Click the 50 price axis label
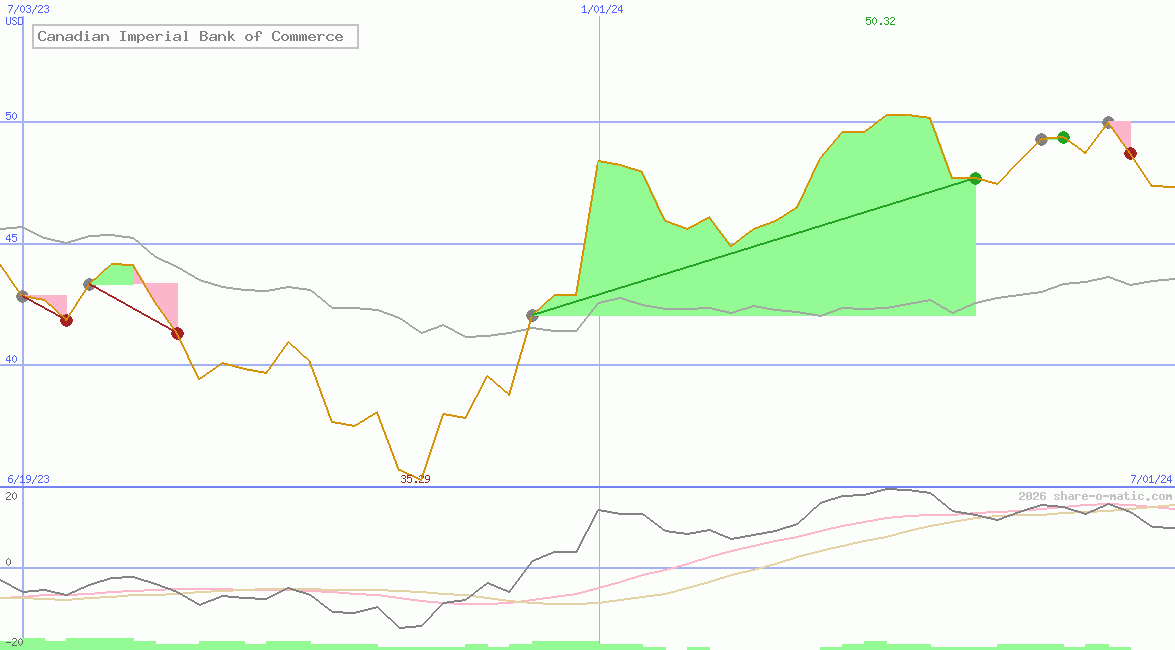 tap(11, 116)
